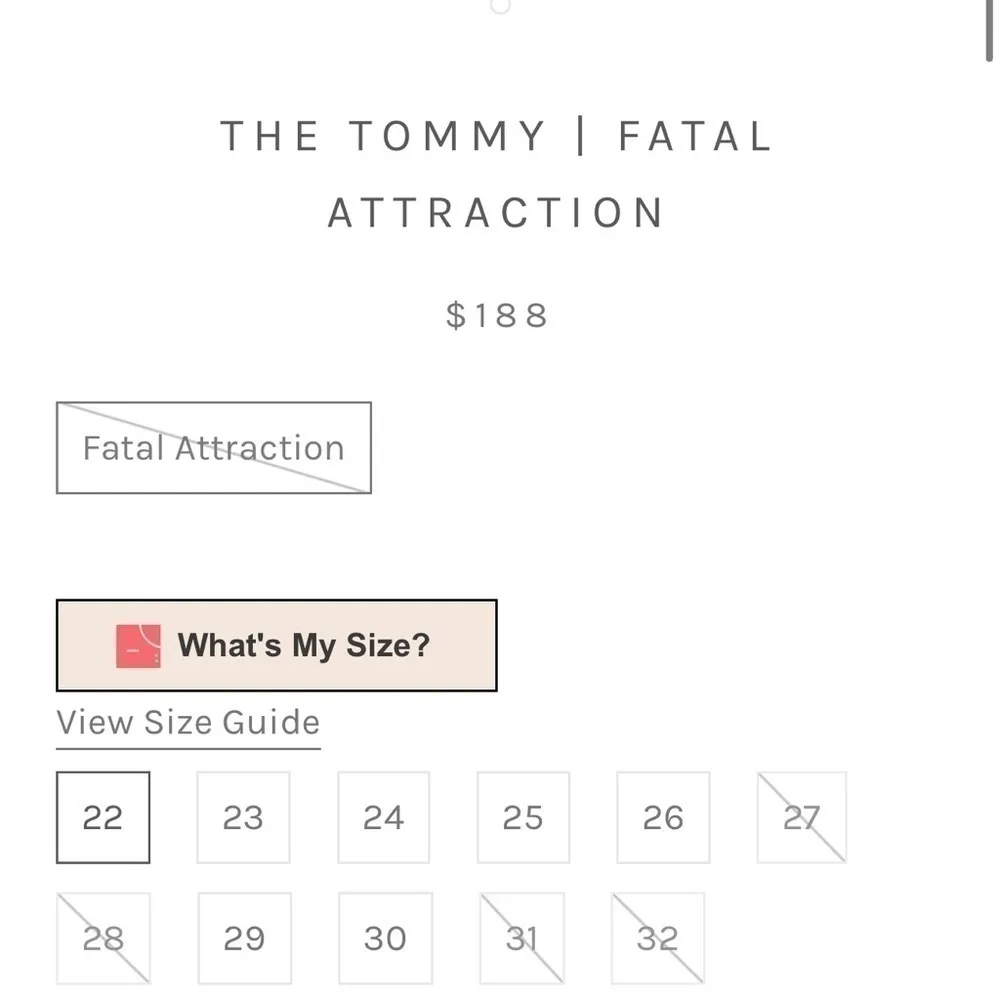Image resolution: width=1000 pixels, height=1000 pixels.
Task: Click the circular loader at the top
Action: pos(498,7)
